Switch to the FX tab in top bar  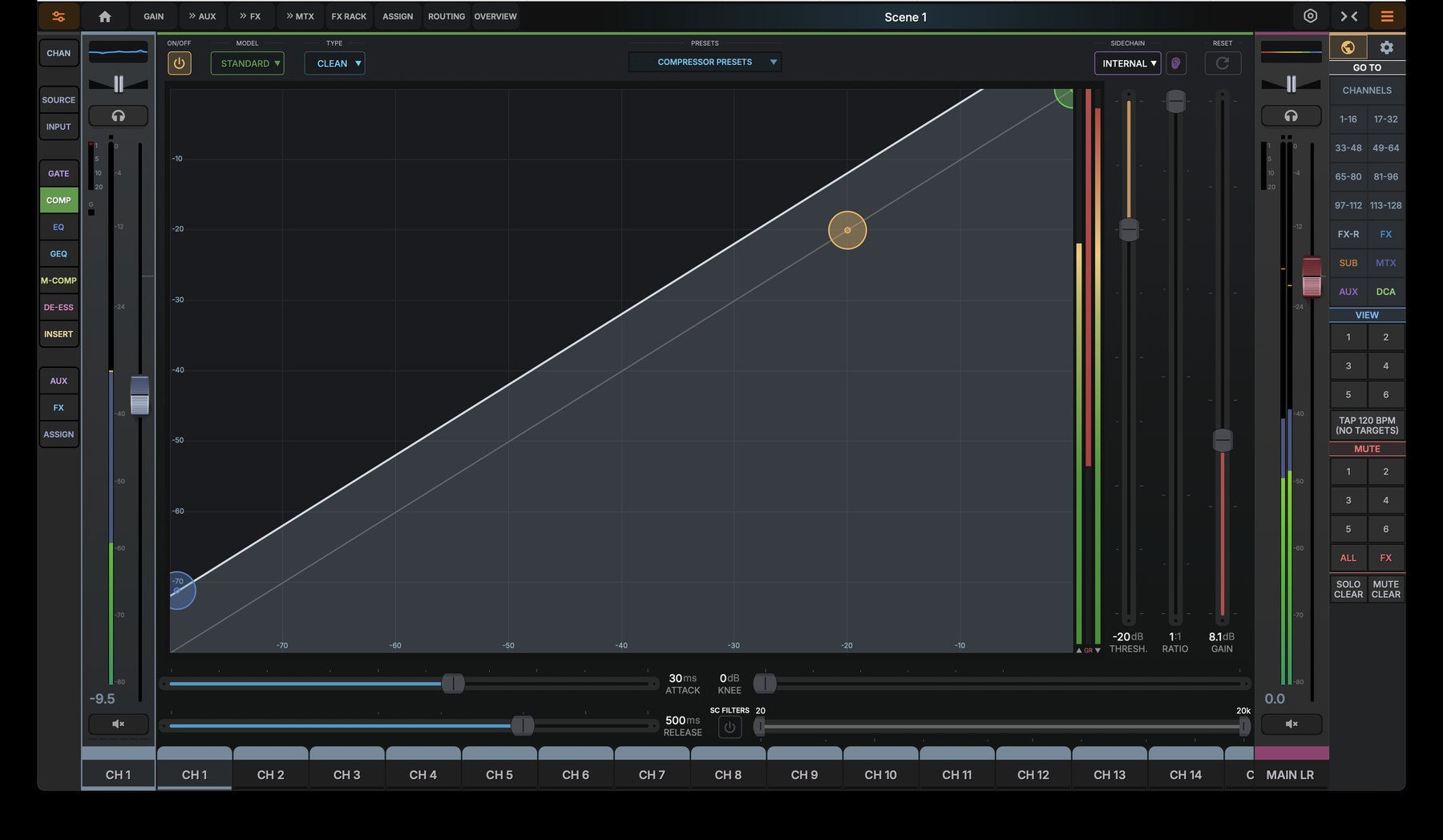(x=250, y=16)
